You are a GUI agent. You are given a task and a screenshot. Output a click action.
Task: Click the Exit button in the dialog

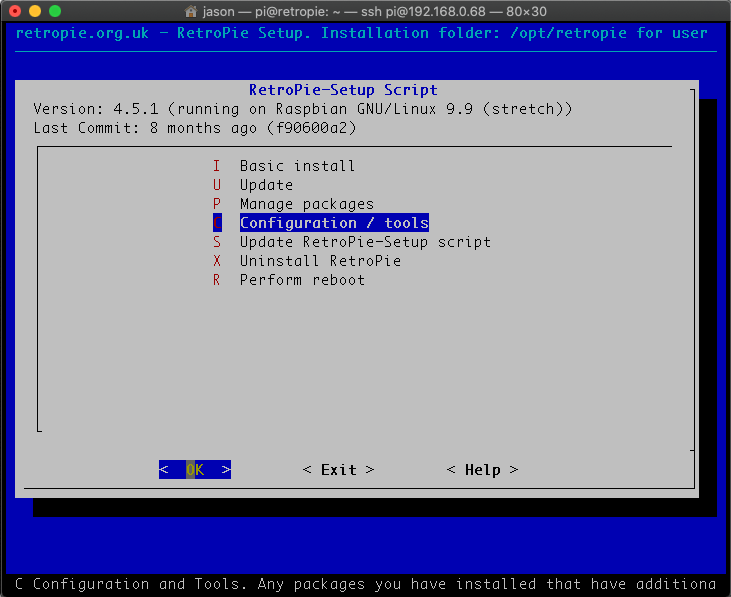(x=338, y=470)
